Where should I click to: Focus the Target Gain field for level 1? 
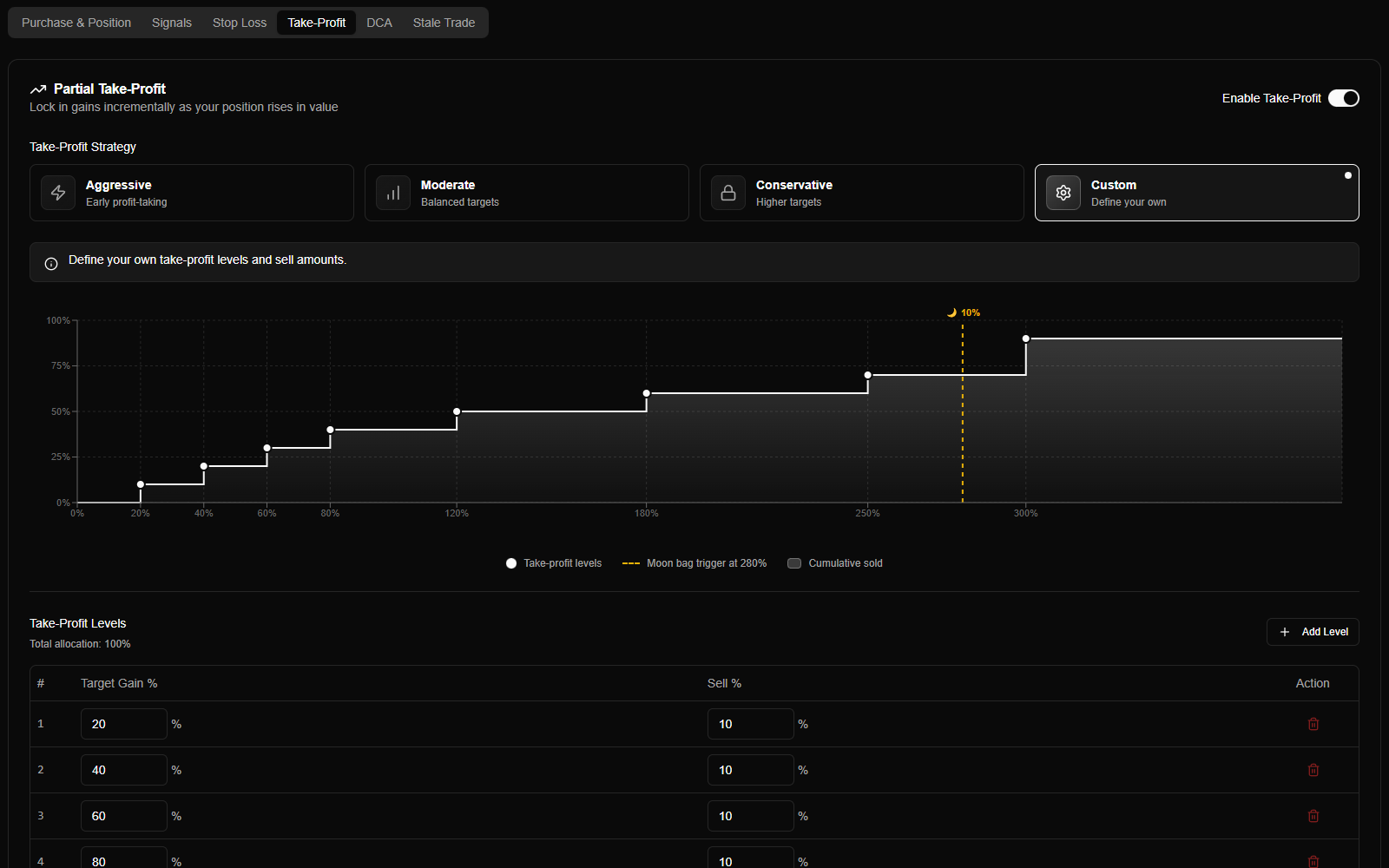123,724
